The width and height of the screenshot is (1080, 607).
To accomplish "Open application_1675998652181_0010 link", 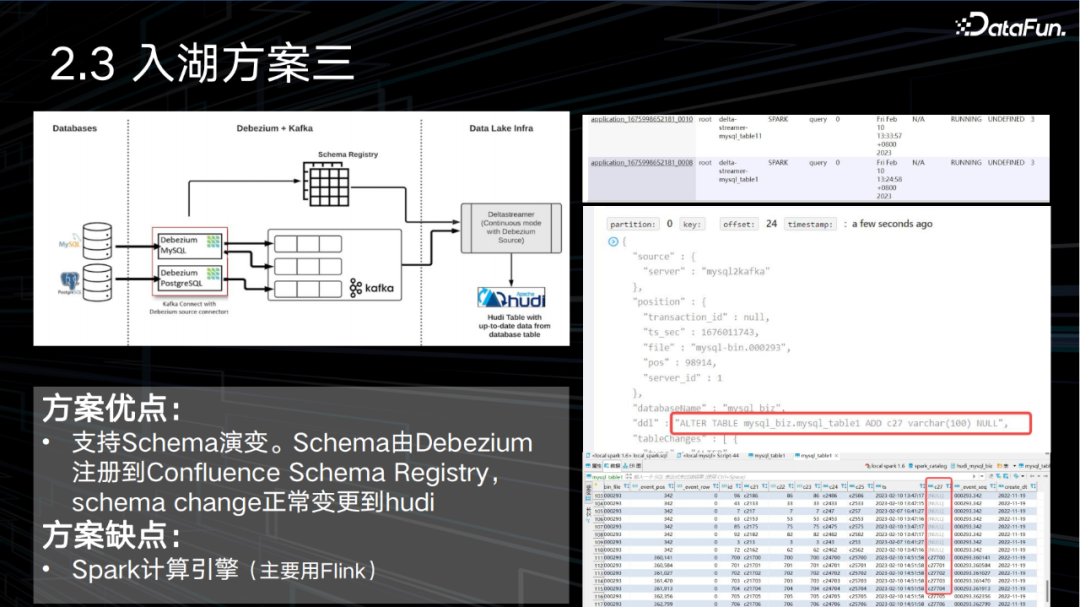I will pos(640,119).
